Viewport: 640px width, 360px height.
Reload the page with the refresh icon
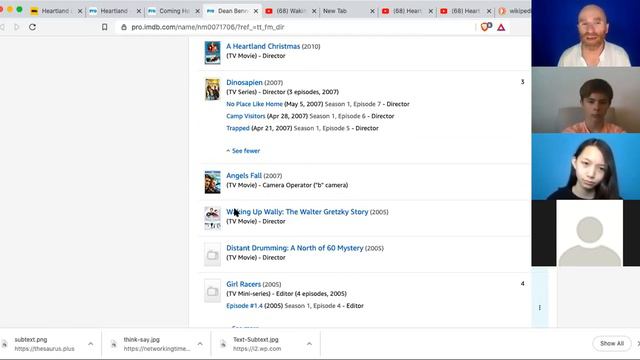tap(32, 27)
